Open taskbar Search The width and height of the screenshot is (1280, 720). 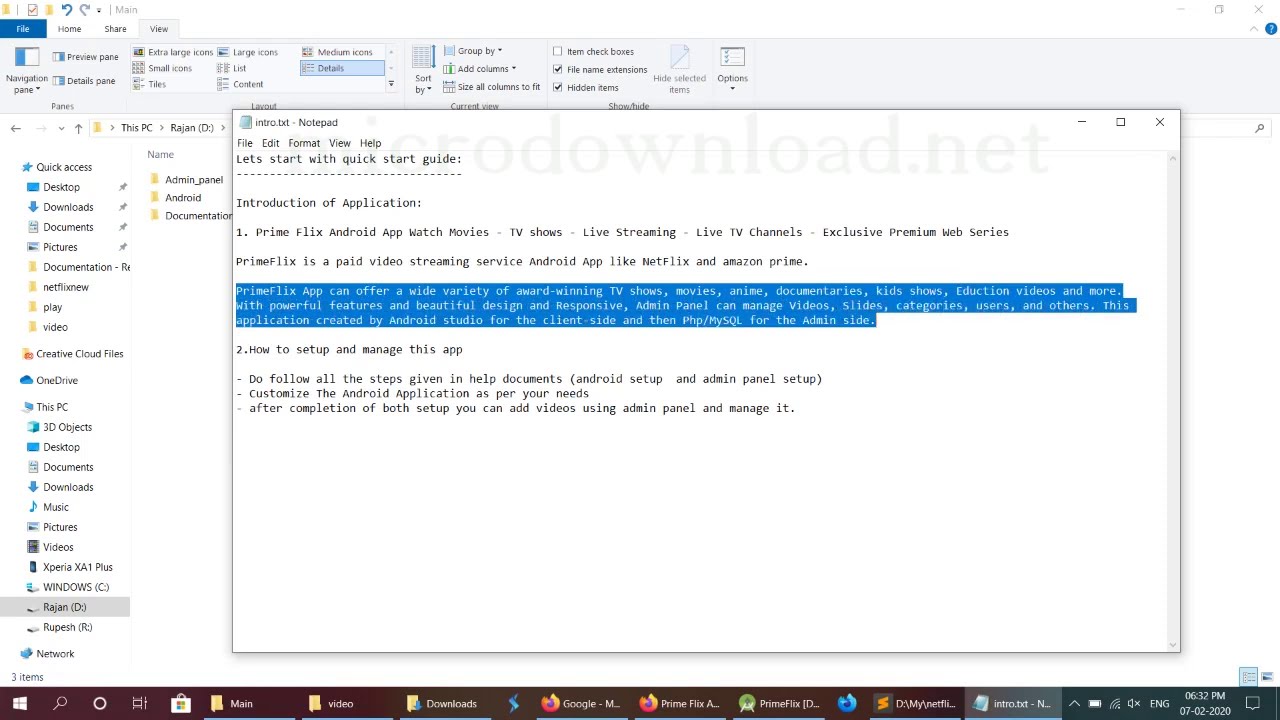tap(60, 704)
